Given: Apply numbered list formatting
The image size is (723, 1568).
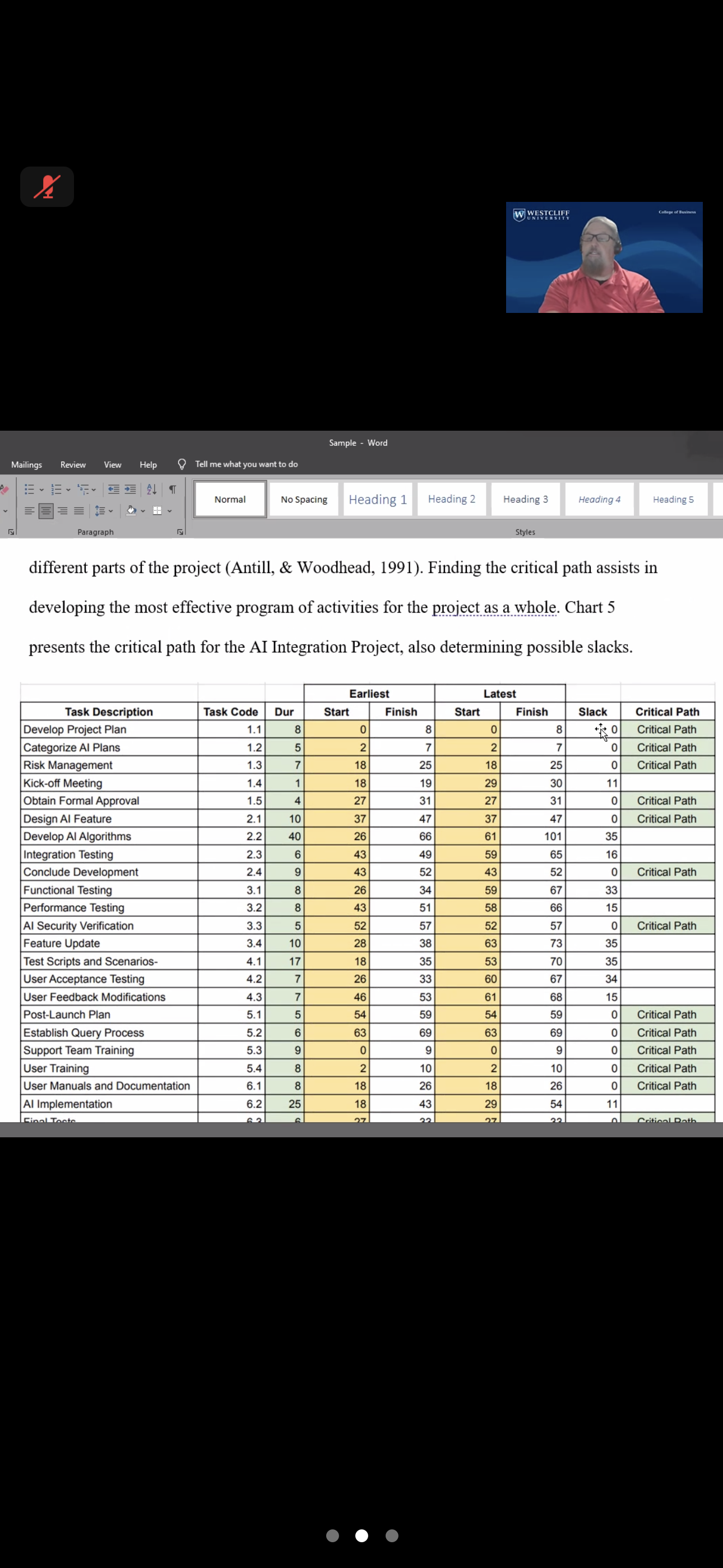Looking at the screenshot, I should coord(56,490).
